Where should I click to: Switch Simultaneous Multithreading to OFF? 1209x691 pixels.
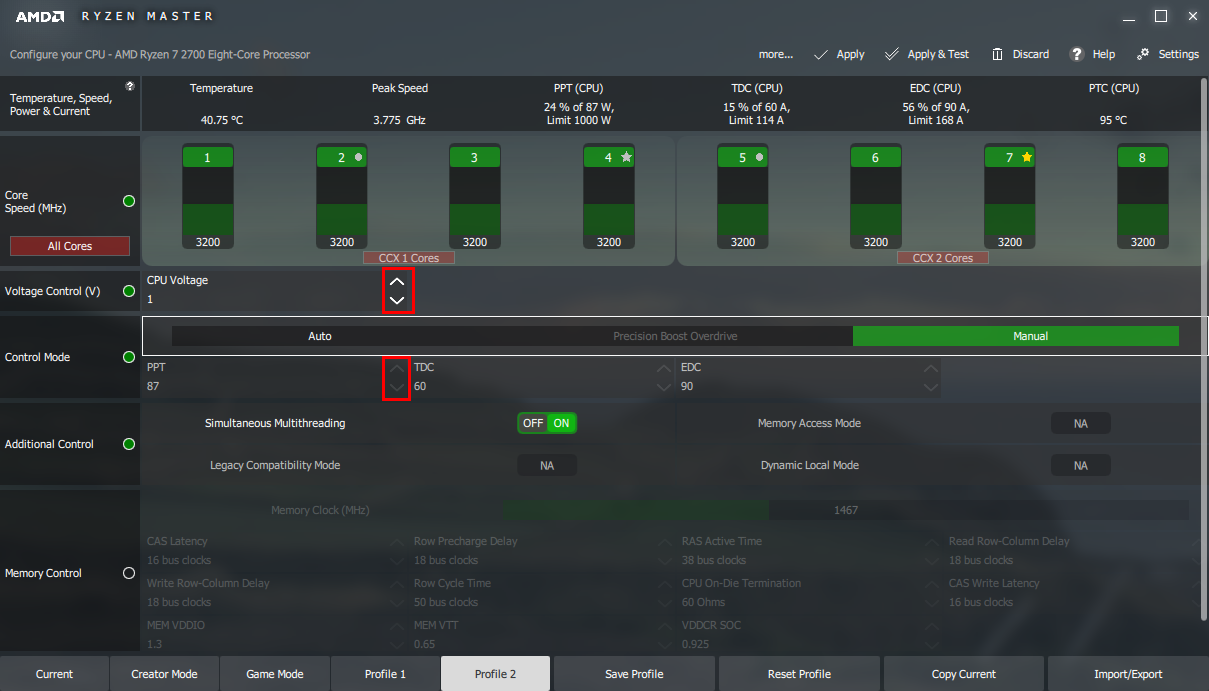pyautogui.click(x=533, y=423)
